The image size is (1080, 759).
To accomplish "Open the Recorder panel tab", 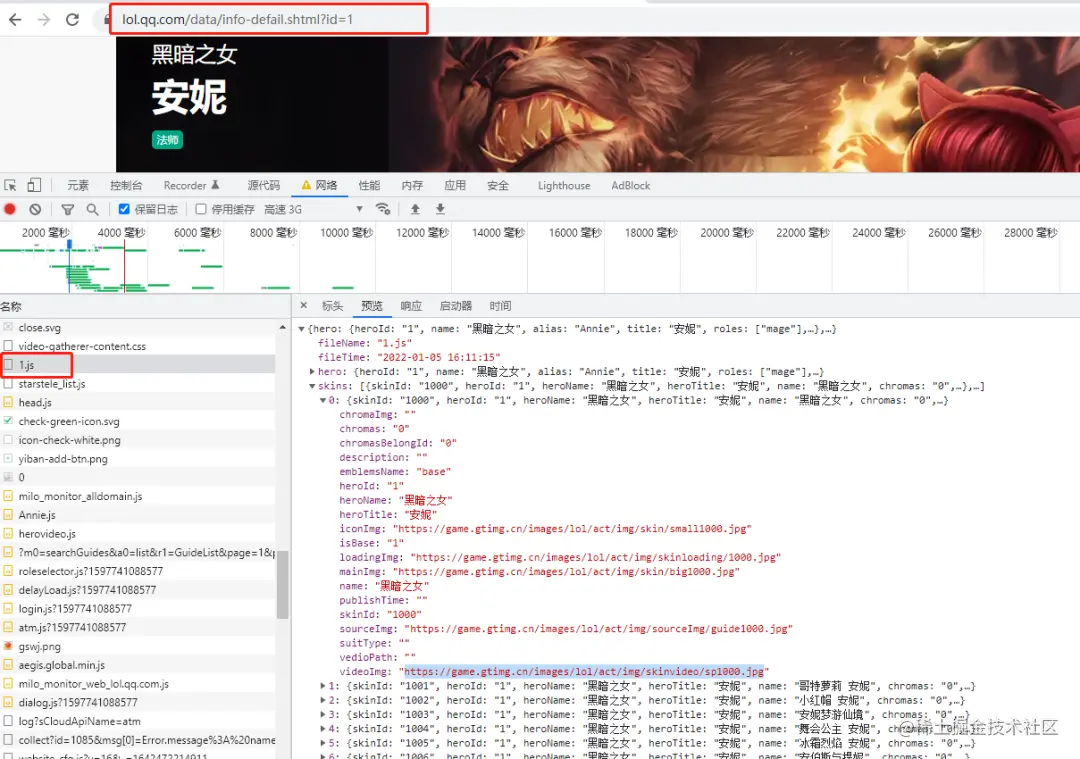I will 191,185.
